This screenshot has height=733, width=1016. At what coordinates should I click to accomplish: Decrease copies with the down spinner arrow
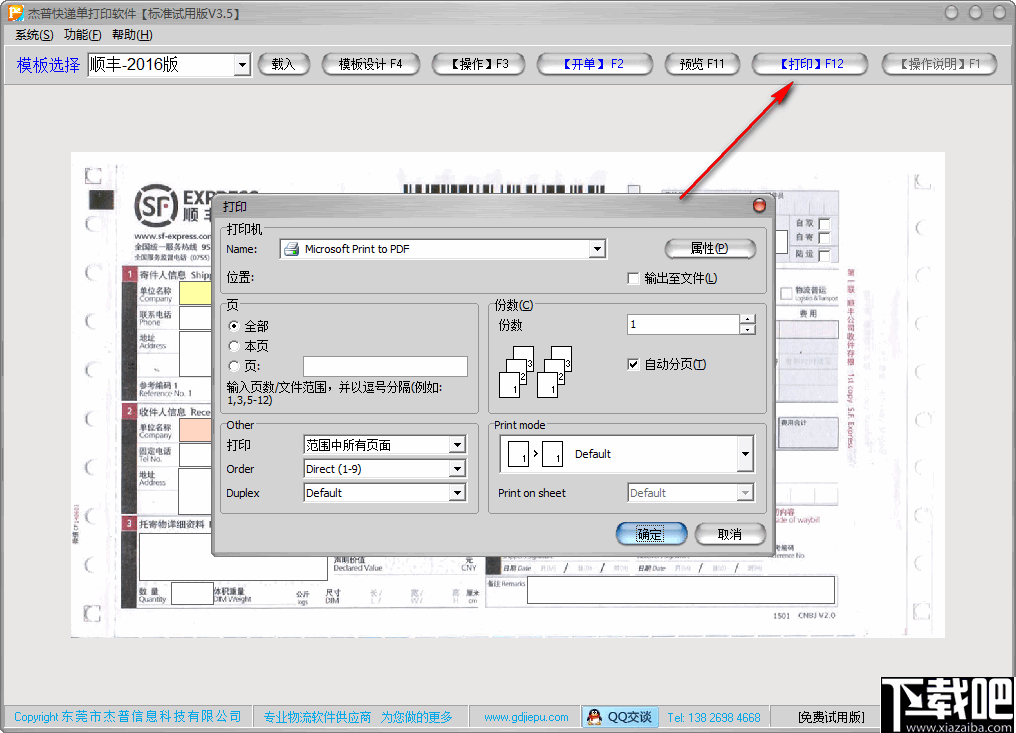pyautogui.click(x=748, y=330)
